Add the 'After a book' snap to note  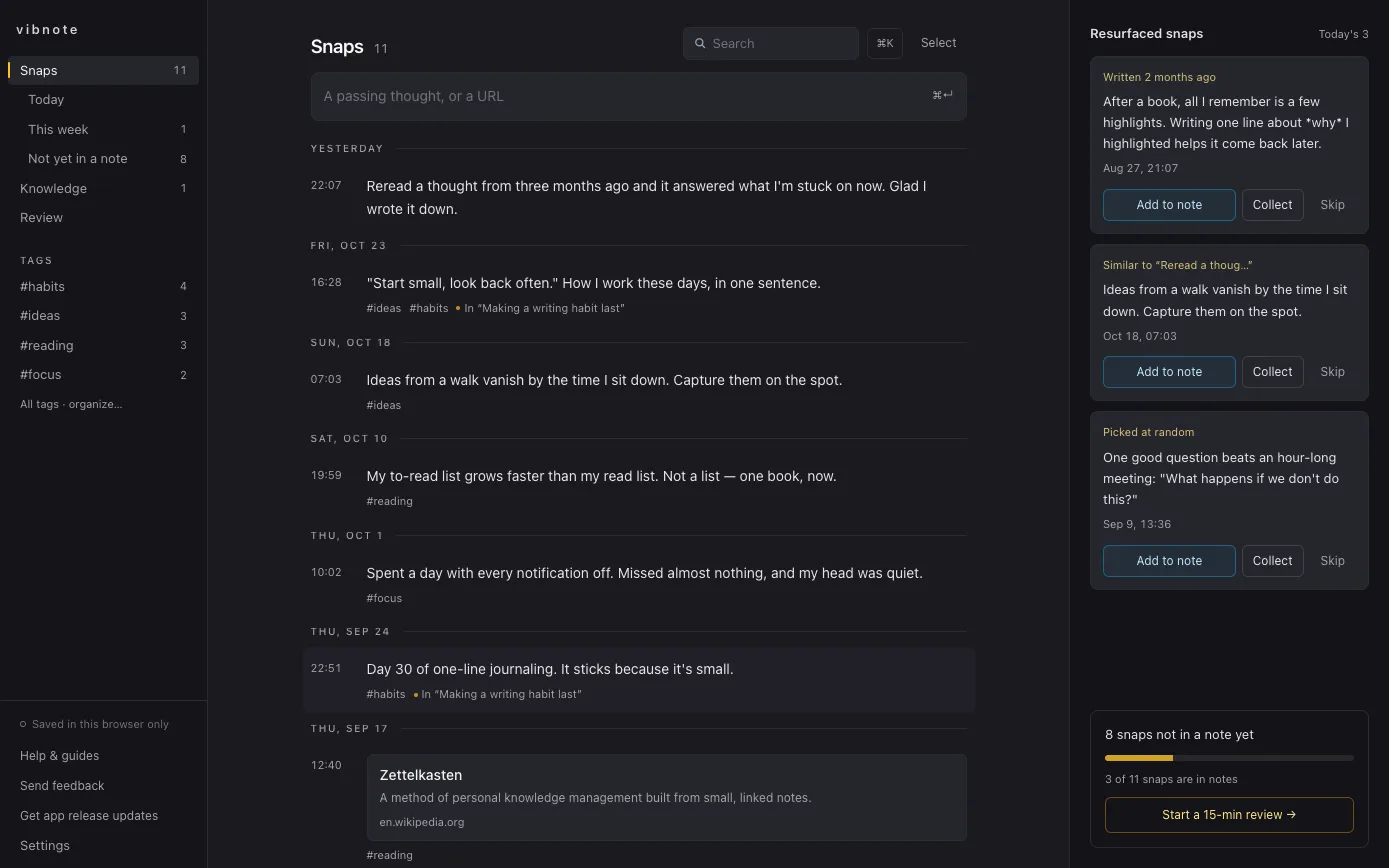point(1169,205)
